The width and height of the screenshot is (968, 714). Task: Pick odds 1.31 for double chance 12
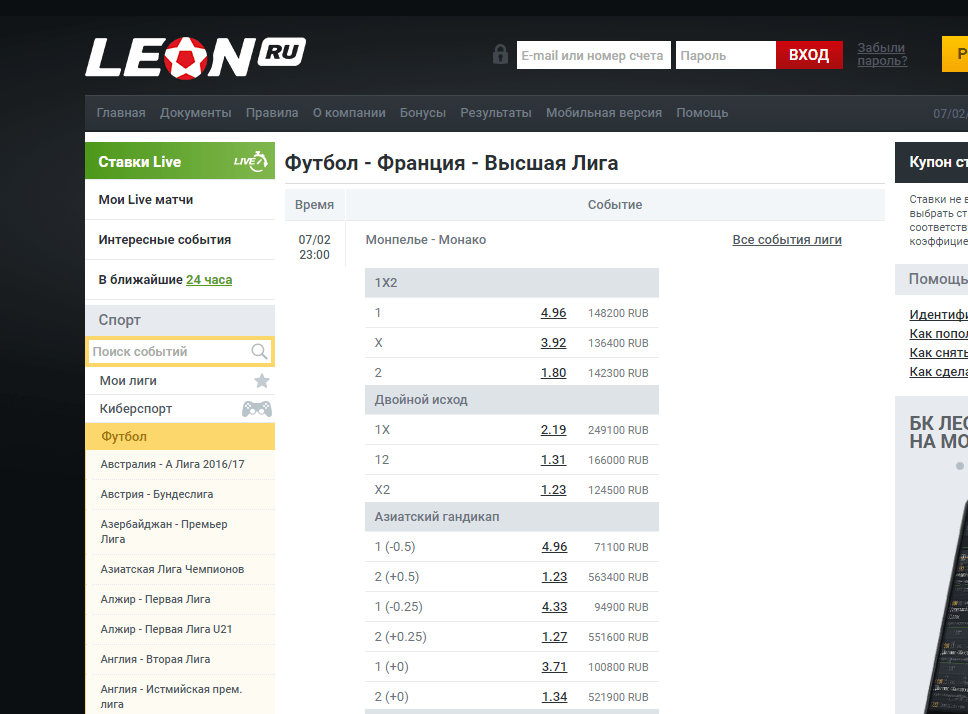click(553, 460)
